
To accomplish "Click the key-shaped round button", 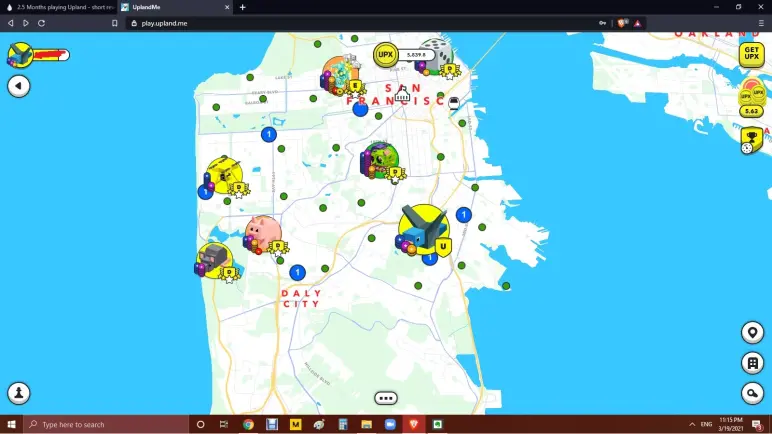I will [x=752, y=393].
